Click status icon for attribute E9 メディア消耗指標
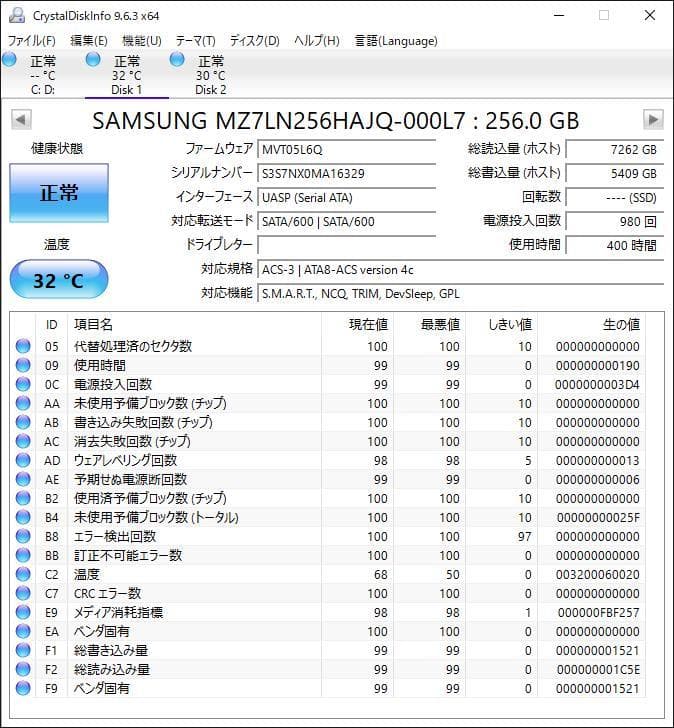 [23, 613]
